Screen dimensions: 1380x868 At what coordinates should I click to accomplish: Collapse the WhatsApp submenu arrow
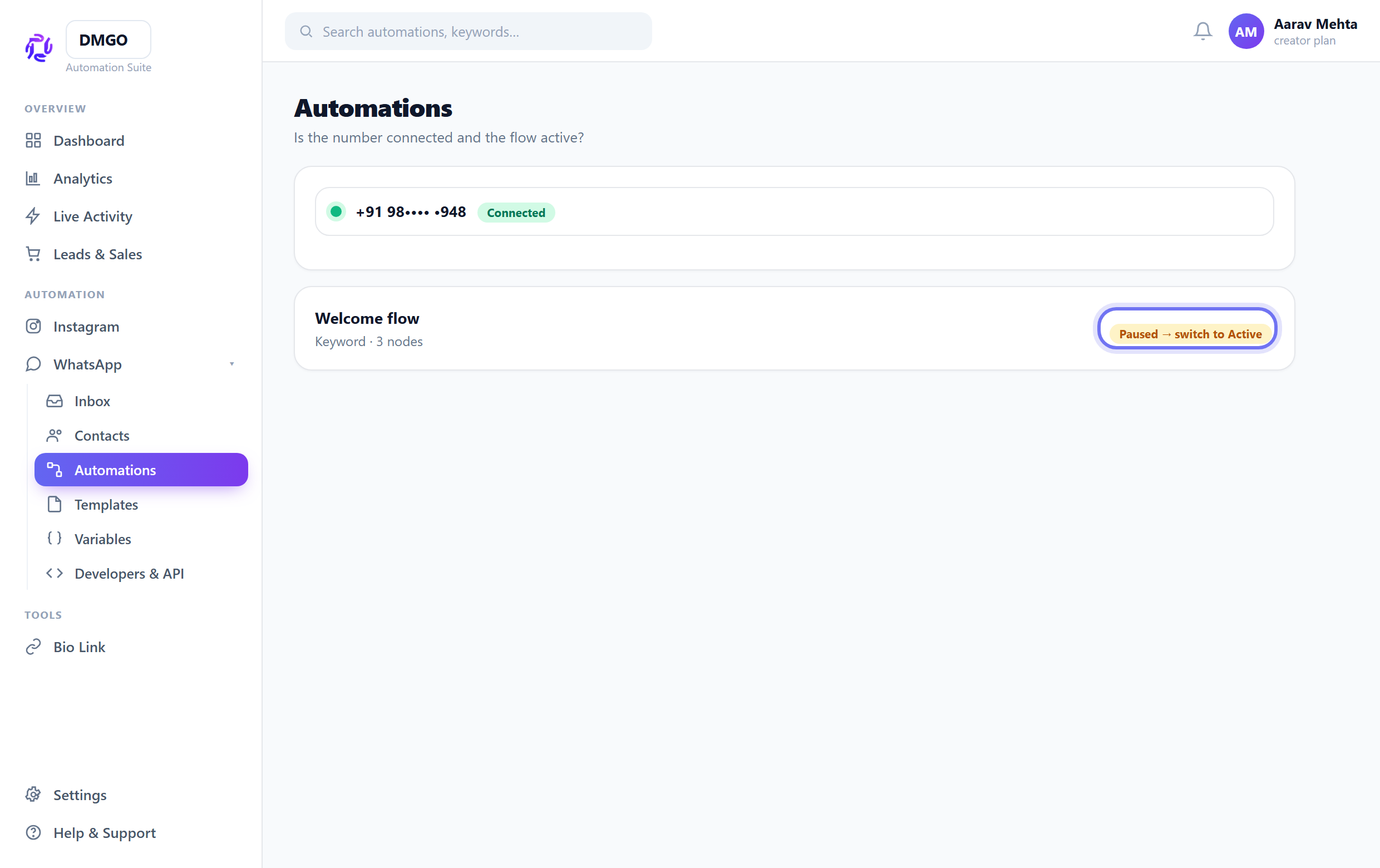(x=232, y=364)
